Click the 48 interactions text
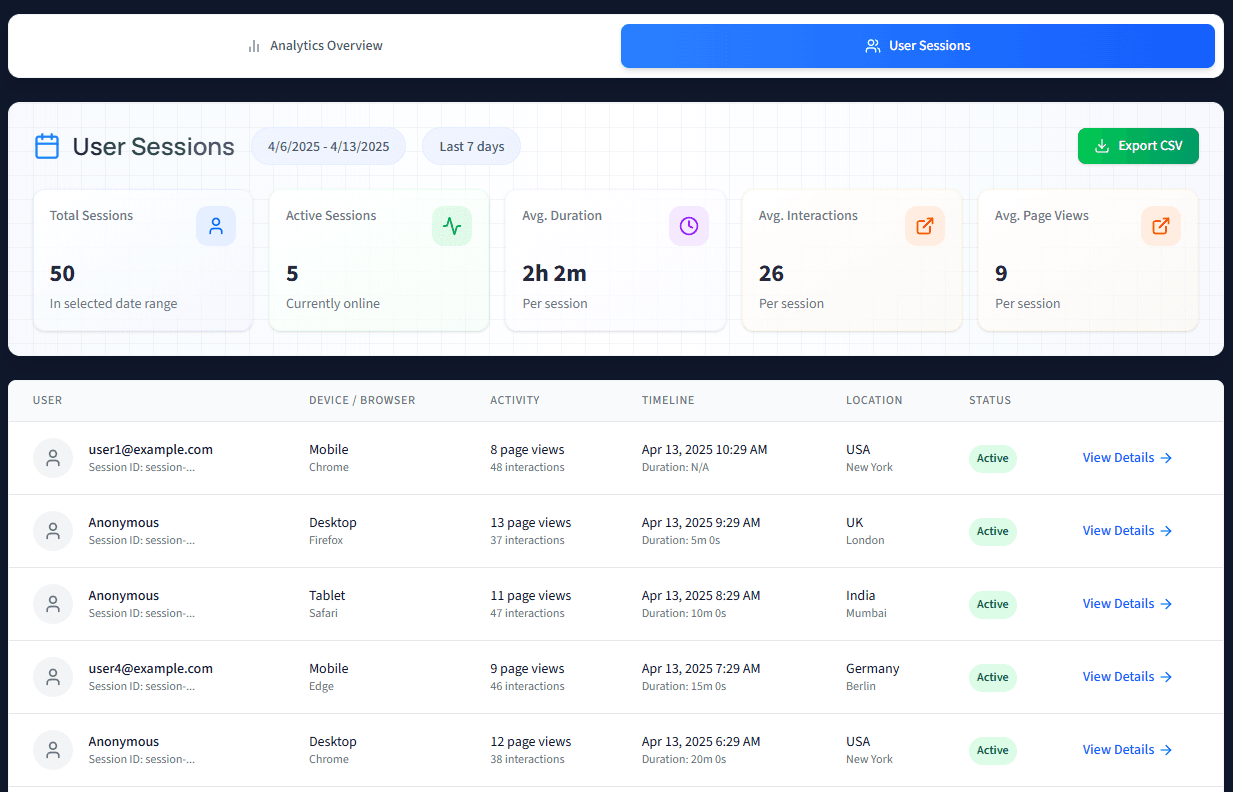 [x=527, y=468]
